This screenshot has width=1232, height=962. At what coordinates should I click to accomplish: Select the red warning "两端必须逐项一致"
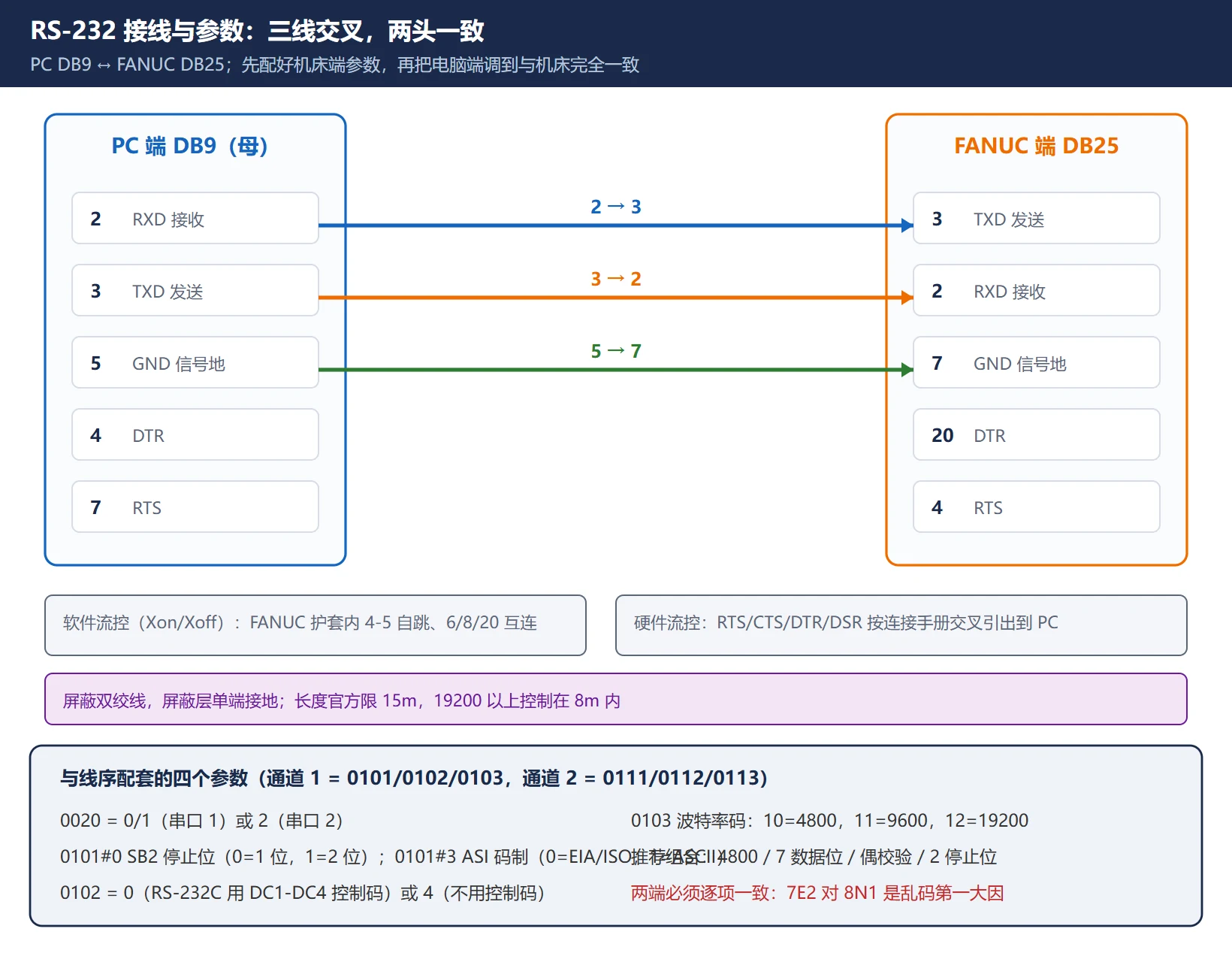point(817,893)
